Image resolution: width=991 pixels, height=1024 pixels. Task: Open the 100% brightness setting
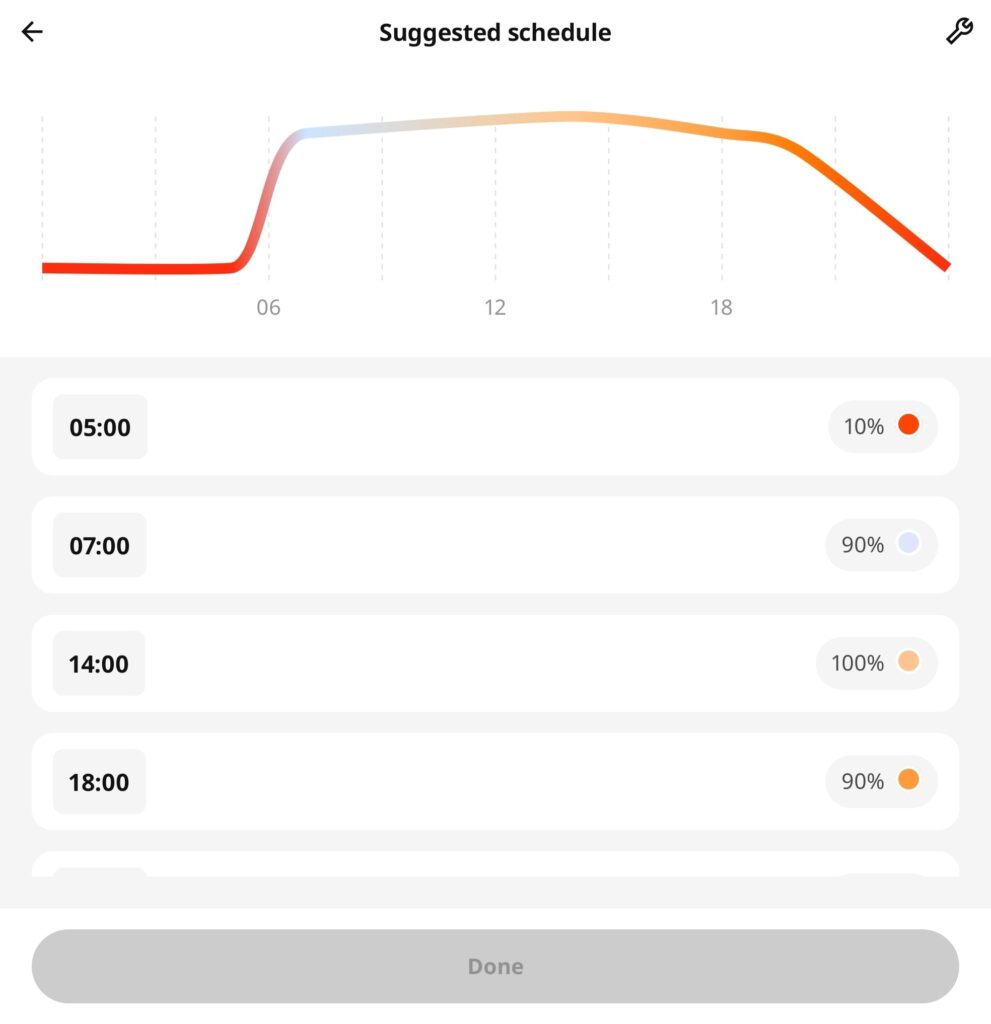click(858, 663)
